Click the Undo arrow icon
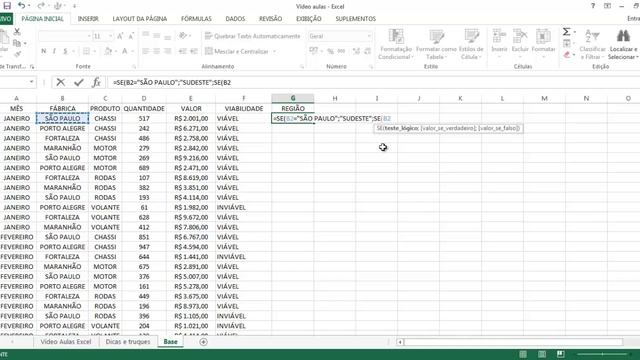The width and height of the screenshot is (640, 360). click(x=22, y=6)
